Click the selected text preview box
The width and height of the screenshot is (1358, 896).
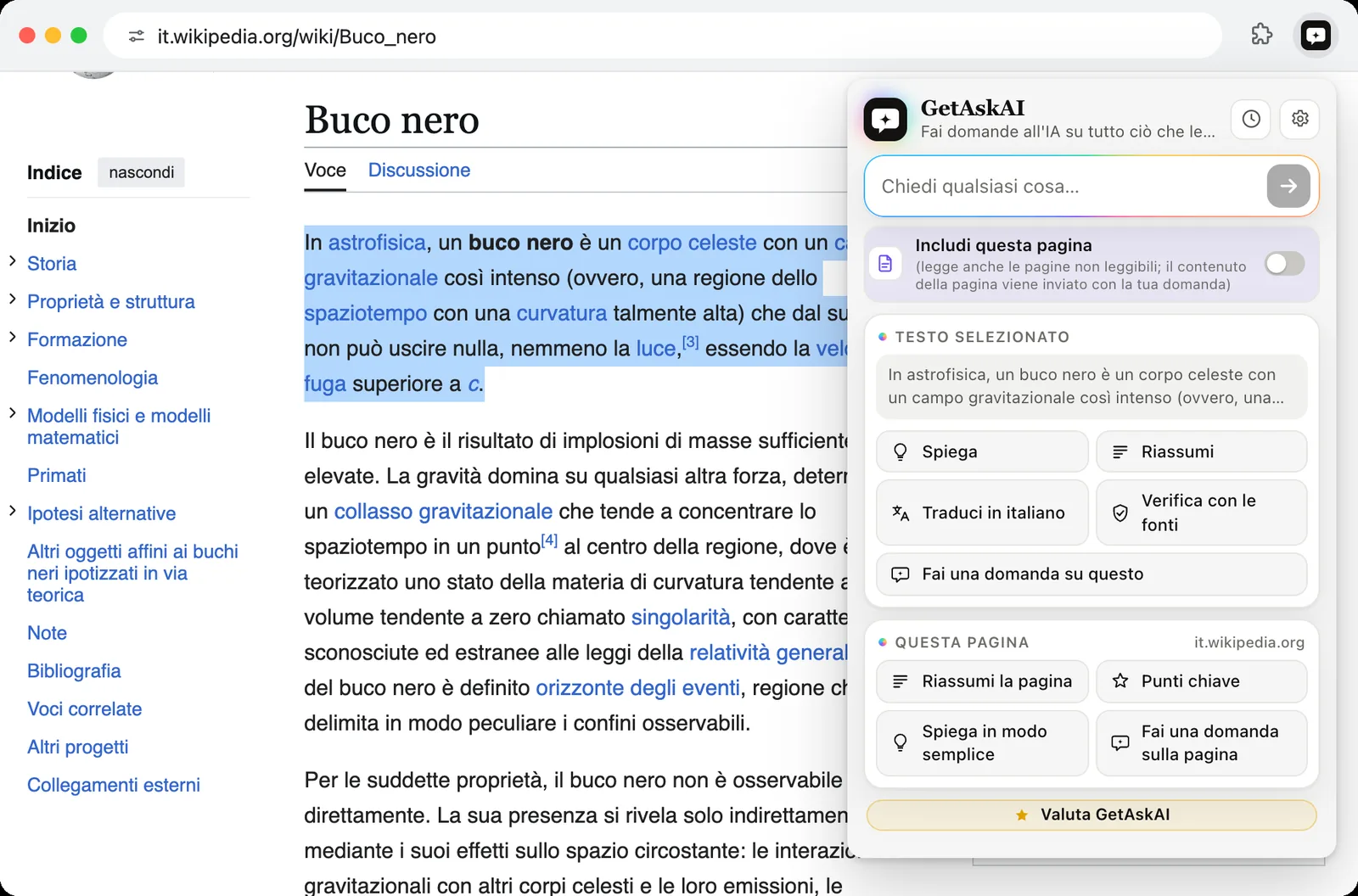(x=1091, y=386)
